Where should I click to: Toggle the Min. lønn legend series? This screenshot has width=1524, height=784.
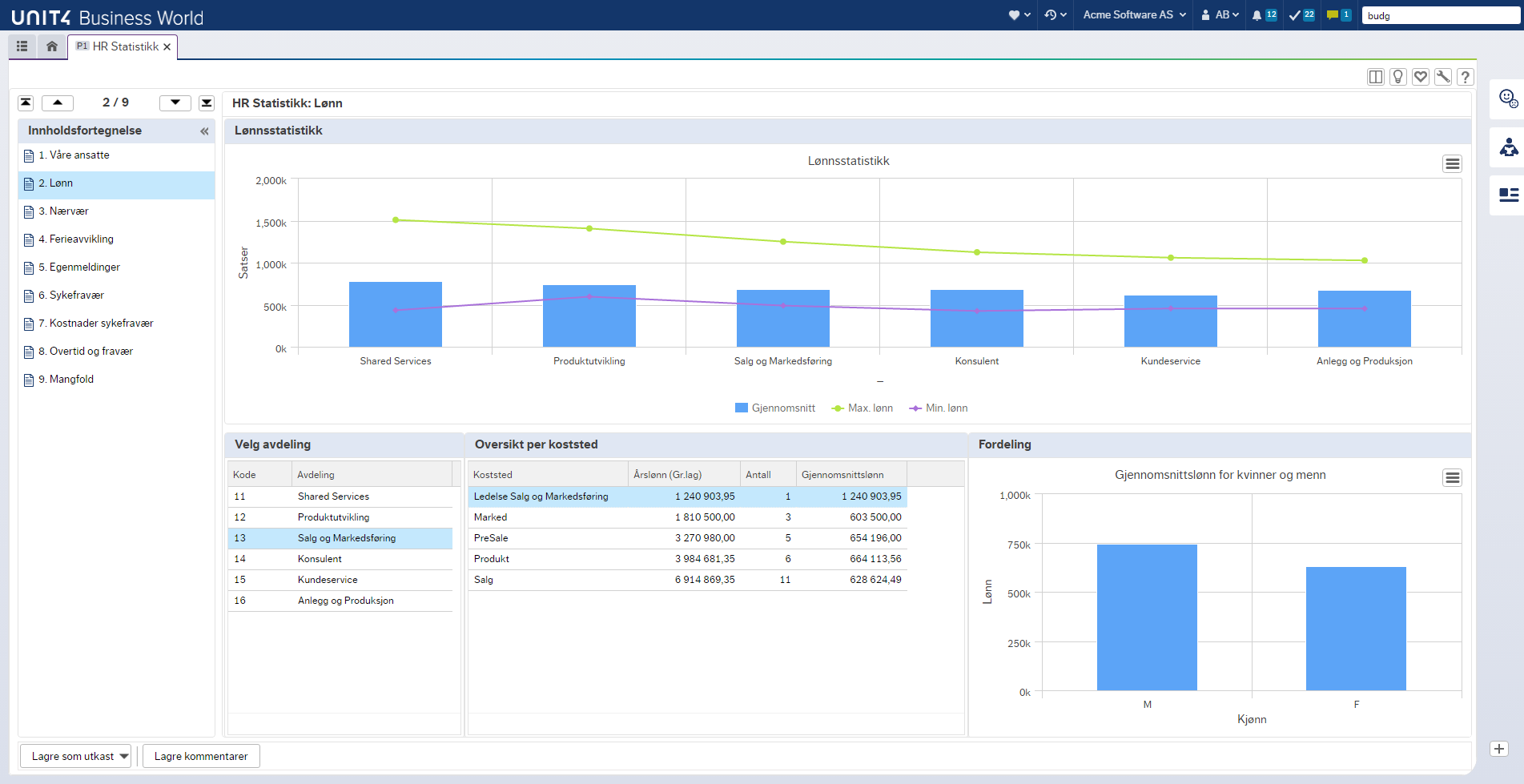point(939,408)
